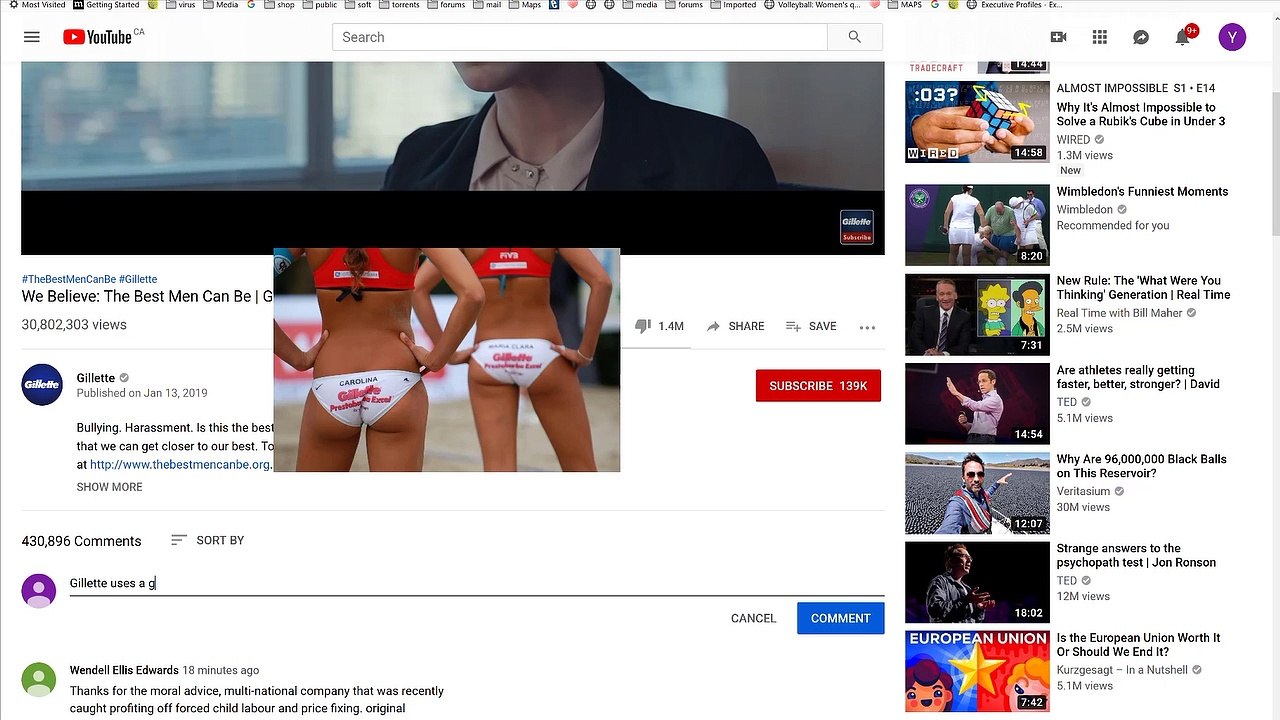This screenshot has height=720, width=1280.
Task: Open commenter Wendell Ellis Edwards' name
Action: (124, 670)
